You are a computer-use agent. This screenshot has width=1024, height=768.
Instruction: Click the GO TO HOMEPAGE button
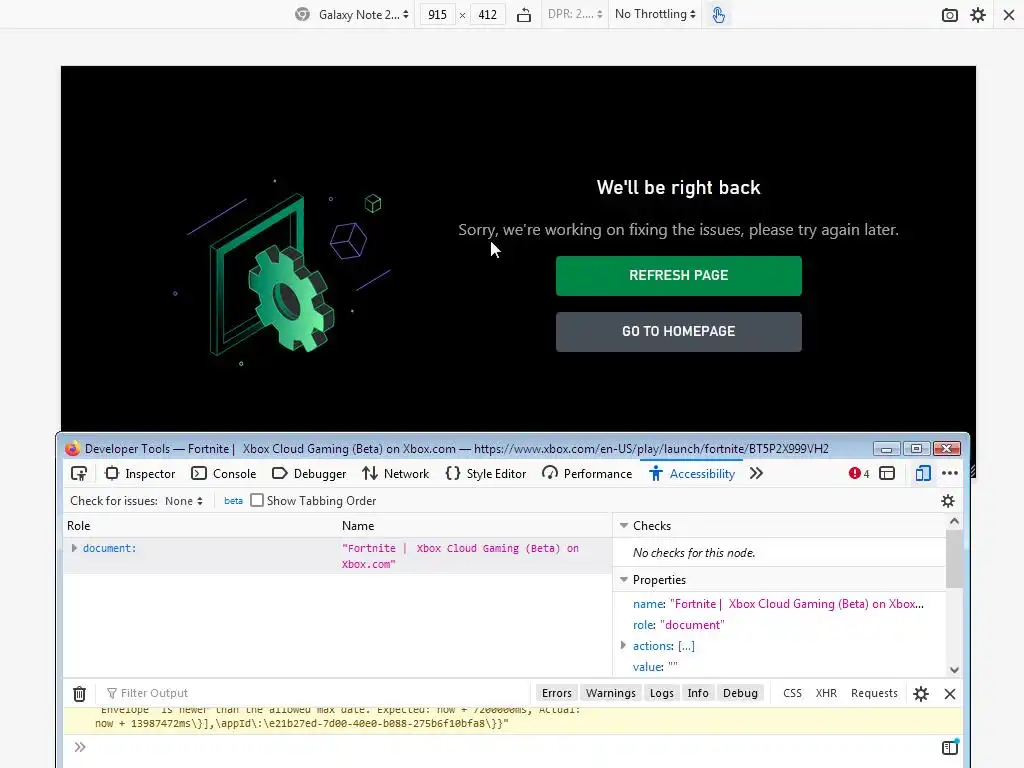click(x=679, y=332)
